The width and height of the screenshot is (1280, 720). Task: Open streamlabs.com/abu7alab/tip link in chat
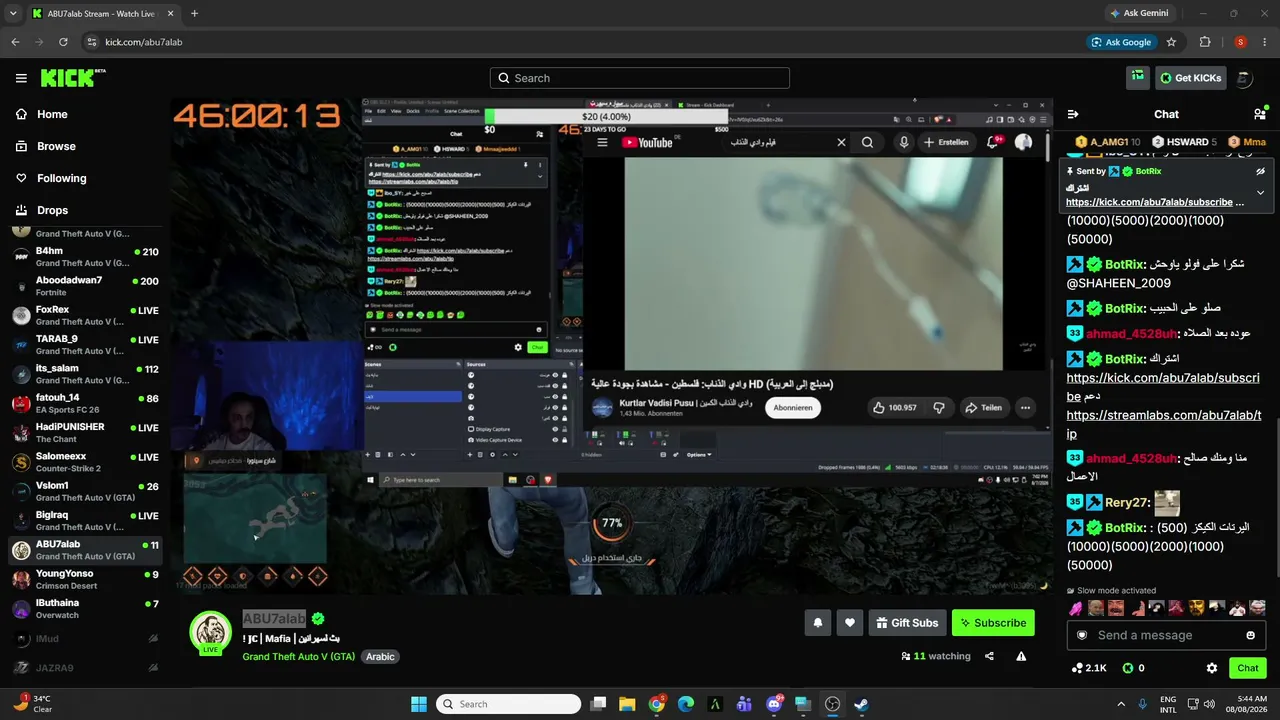[x=1163, y=424]
